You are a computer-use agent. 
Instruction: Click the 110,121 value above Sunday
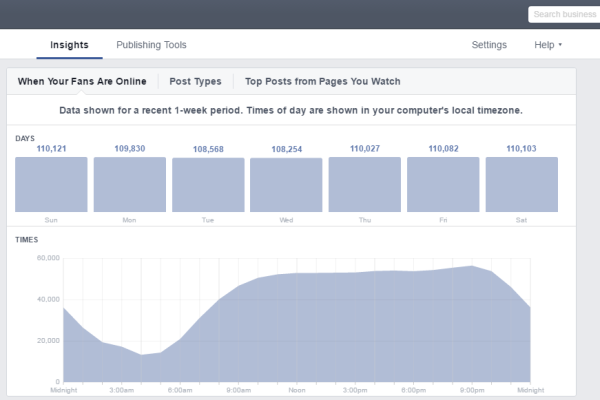51,148
